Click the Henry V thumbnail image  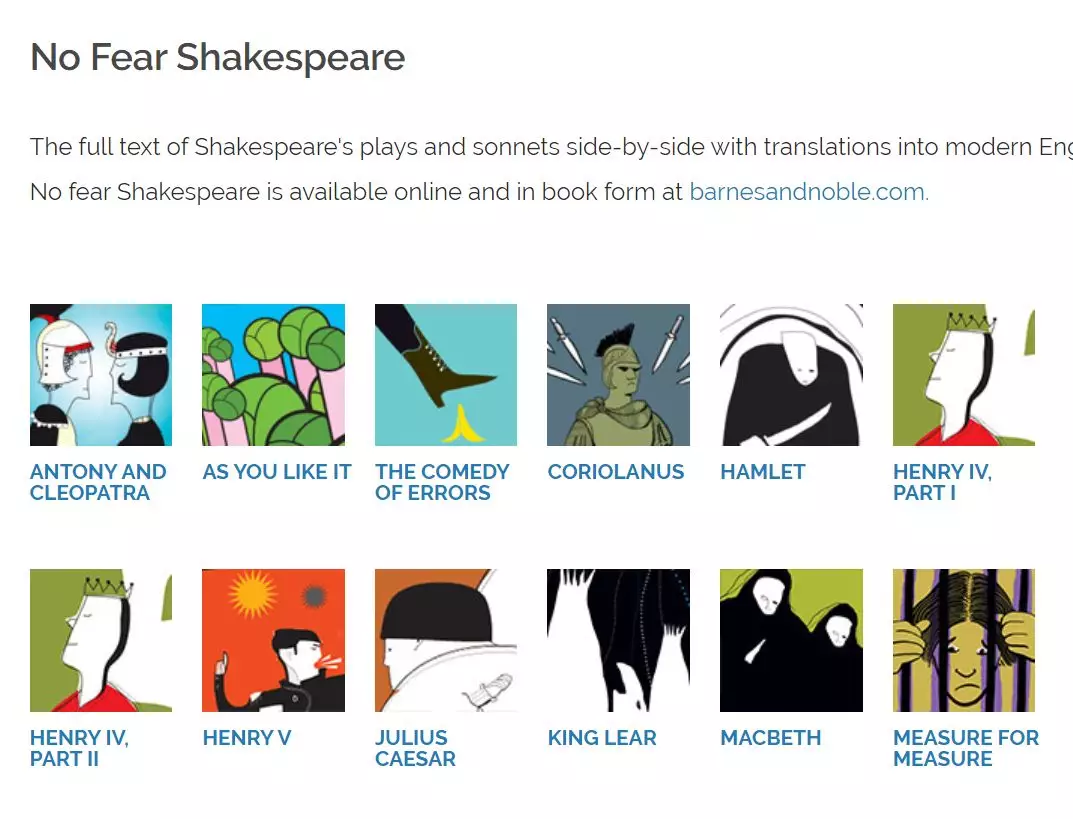[273, 640]
